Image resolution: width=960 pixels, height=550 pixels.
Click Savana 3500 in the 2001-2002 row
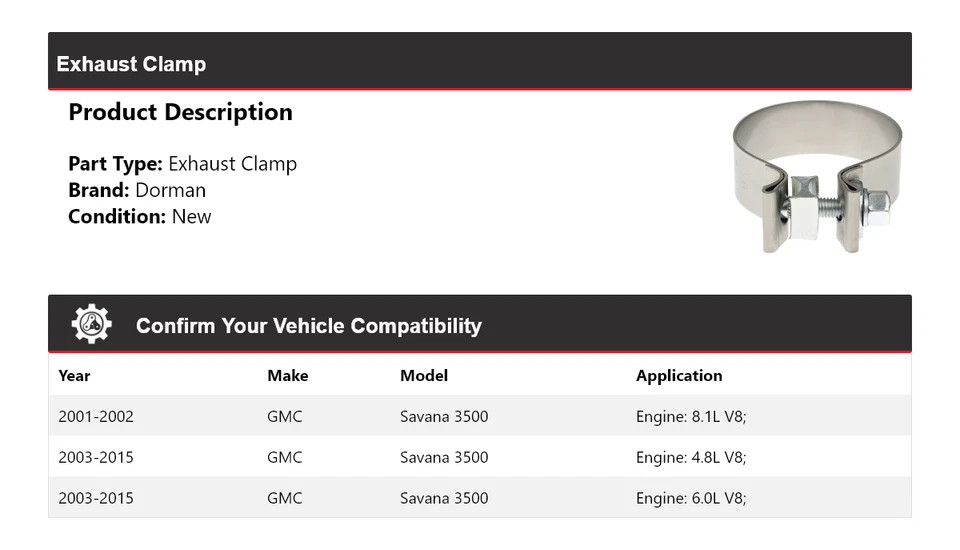pos(444,416)
